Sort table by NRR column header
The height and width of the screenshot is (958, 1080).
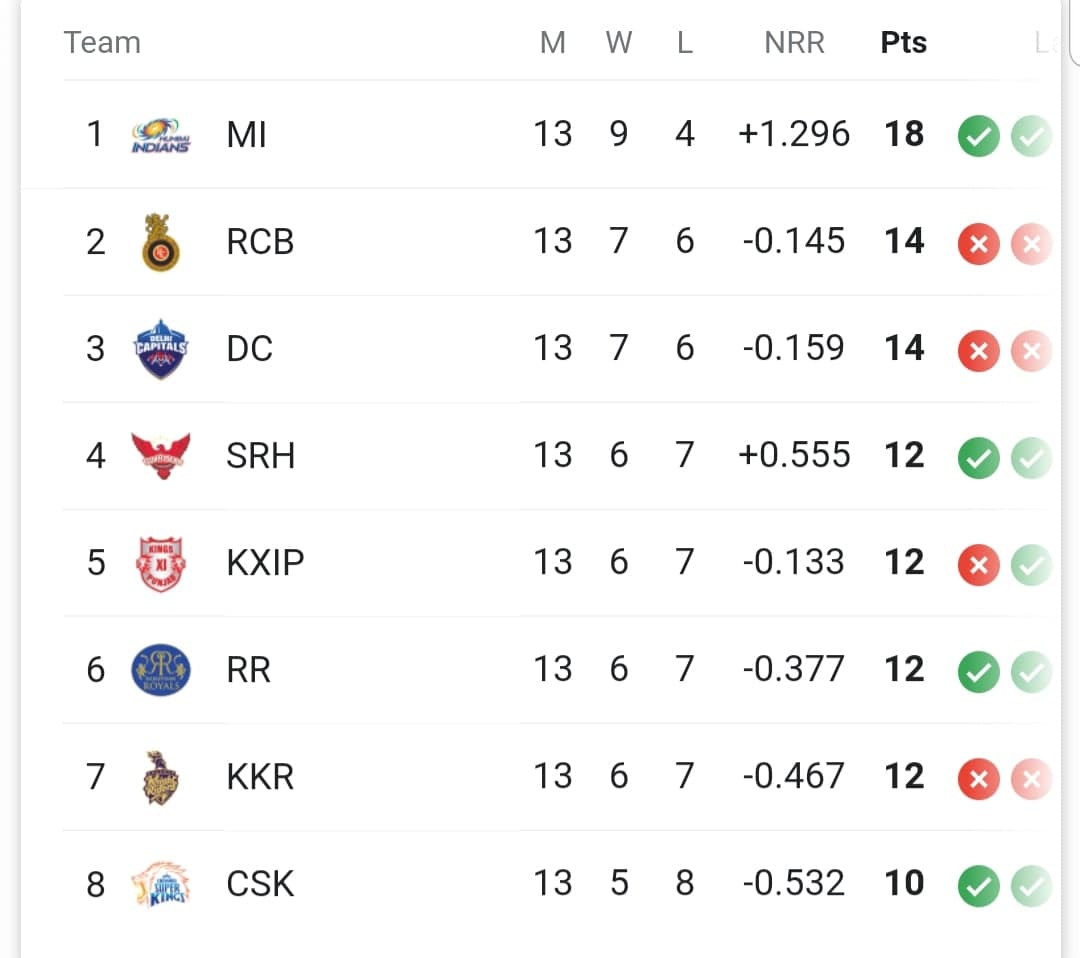tap(794, 43)
